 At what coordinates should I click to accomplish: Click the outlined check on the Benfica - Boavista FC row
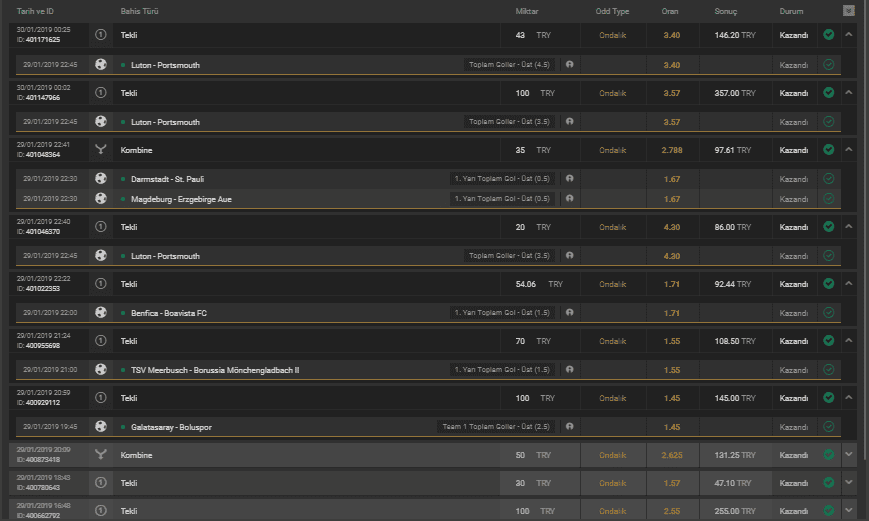point(829,313)
